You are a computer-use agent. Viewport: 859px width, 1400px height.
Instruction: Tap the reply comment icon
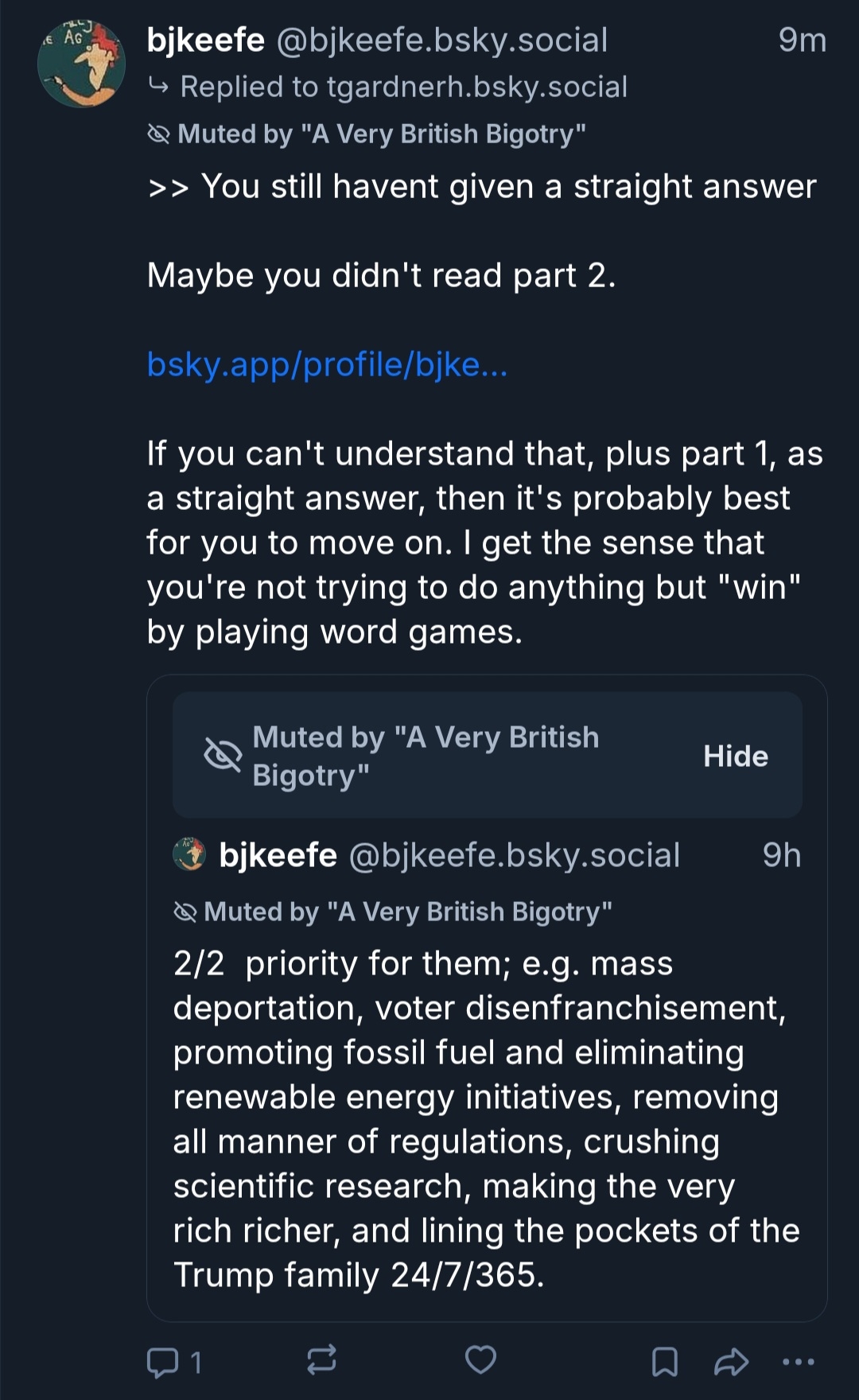tap(163, 1362)
